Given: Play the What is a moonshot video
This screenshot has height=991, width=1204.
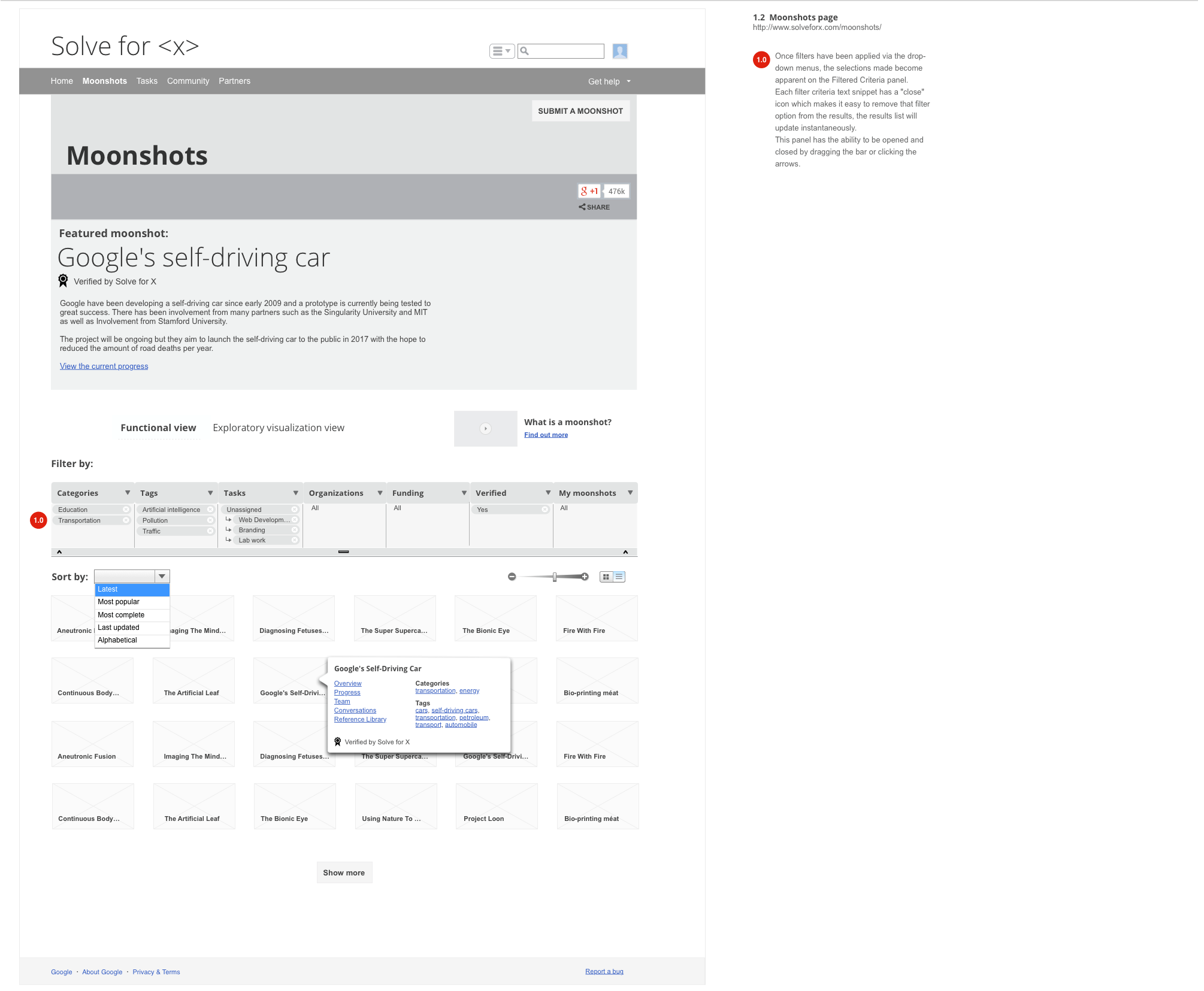Looking at the screenshot, I should pos(486,429).
